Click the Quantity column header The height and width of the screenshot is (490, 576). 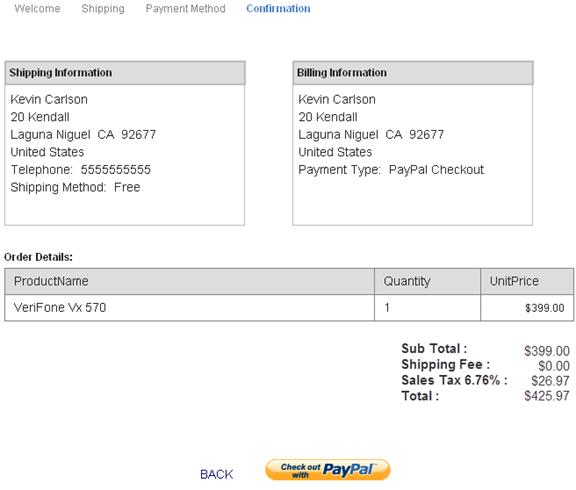(x=428, y=281)
